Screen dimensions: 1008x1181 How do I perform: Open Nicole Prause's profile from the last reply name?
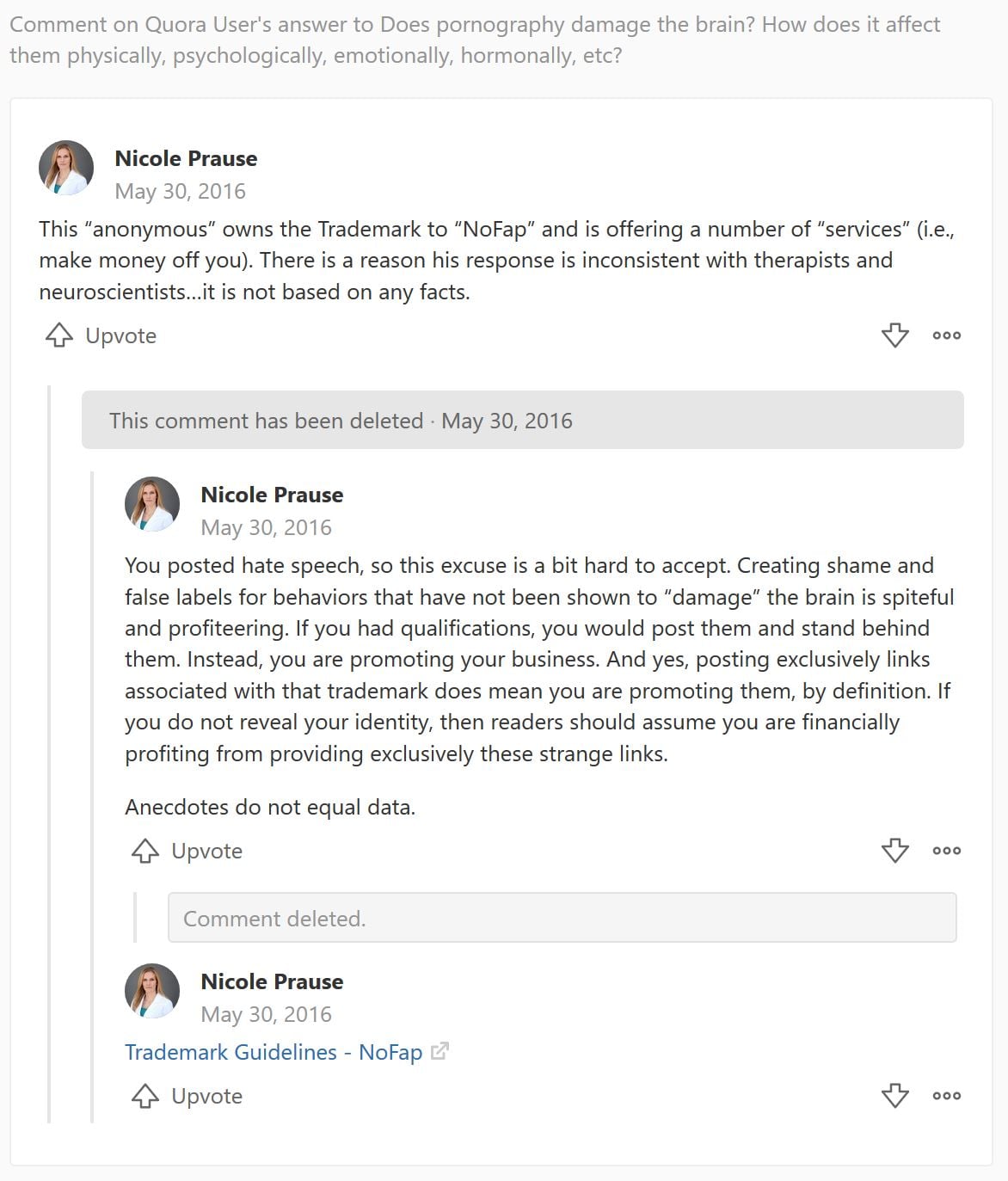[272, 981]
